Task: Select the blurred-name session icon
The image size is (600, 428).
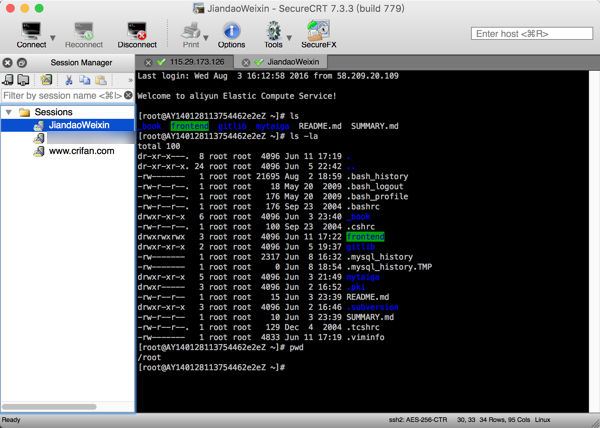Action: (x=39, y=138)
